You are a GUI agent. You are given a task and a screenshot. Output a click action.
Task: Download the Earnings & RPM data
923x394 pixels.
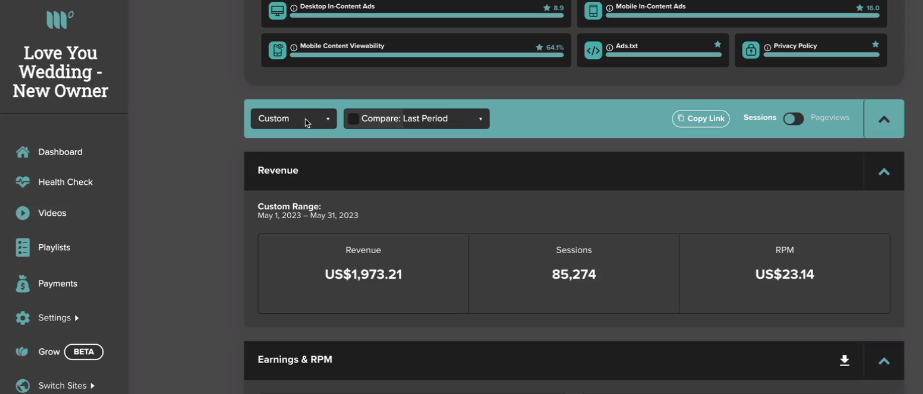844,360
